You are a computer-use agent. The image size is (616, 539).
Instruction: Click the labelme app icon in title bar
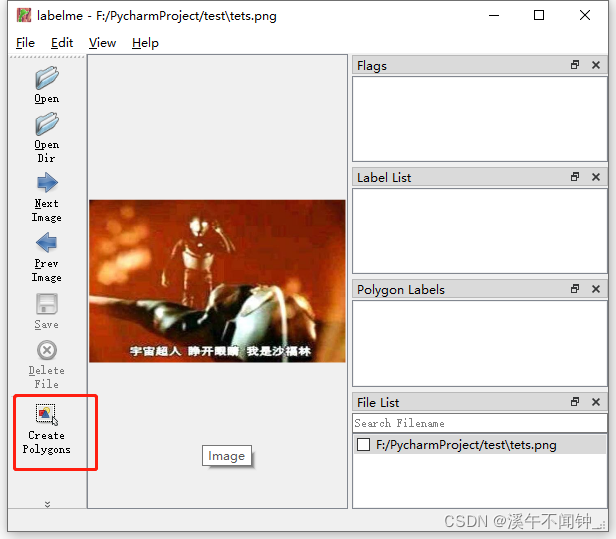24,15
